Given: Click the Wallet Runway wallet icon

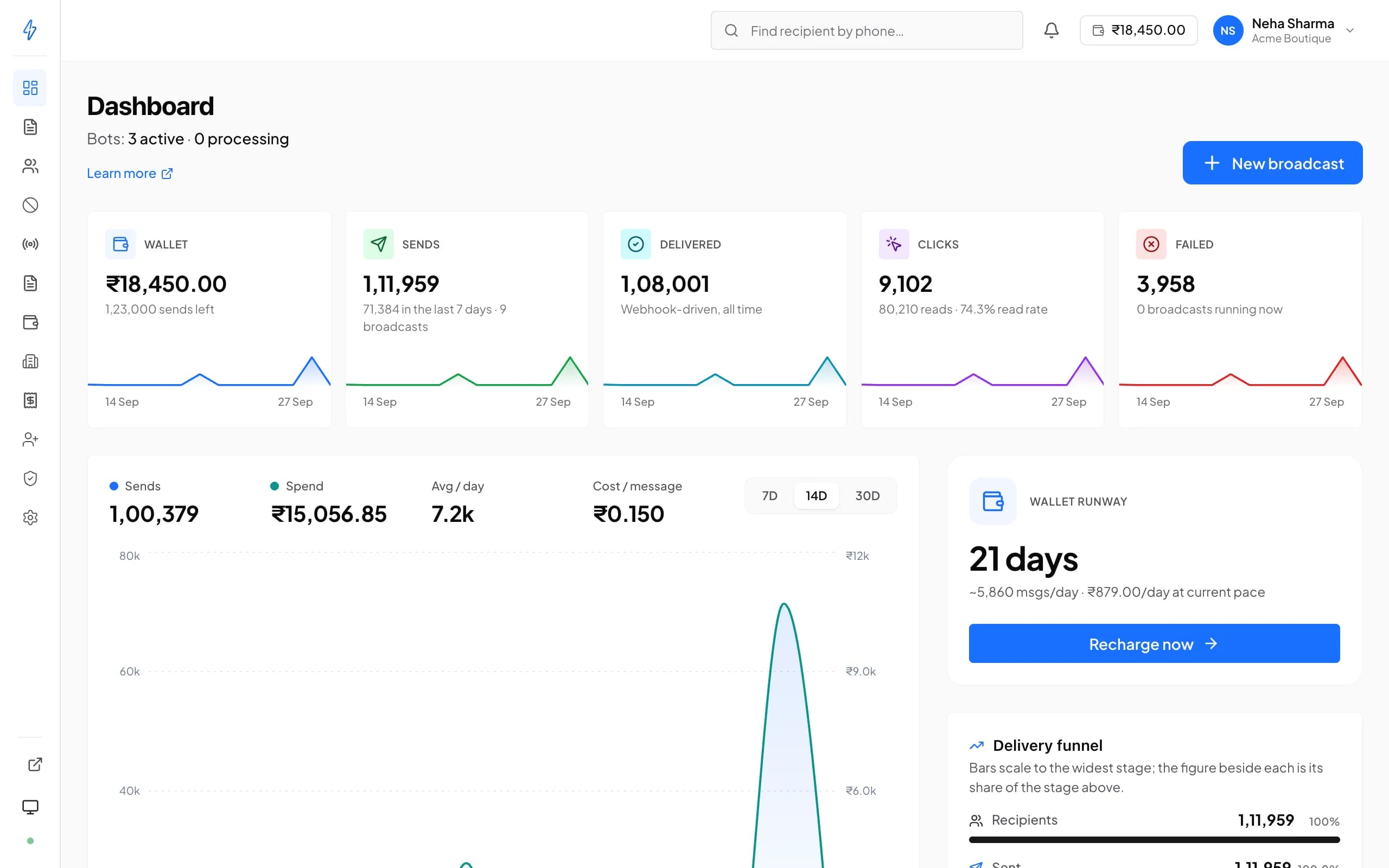Looking at the screenshot, I should [x=992, y=501].
